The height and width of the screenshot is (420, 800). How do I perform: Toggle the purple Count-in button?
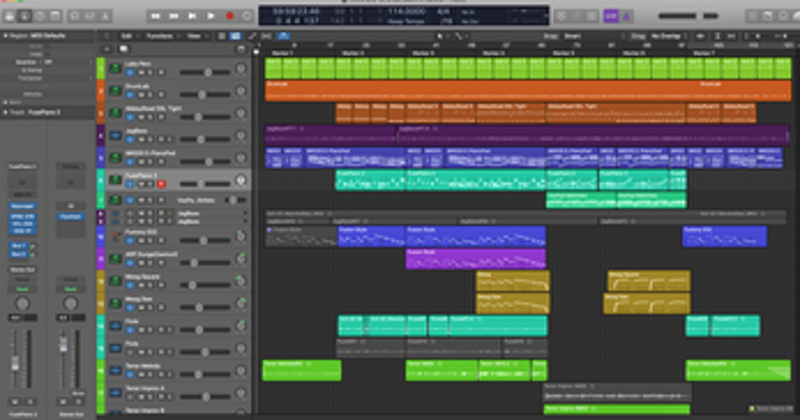point(611,16)
